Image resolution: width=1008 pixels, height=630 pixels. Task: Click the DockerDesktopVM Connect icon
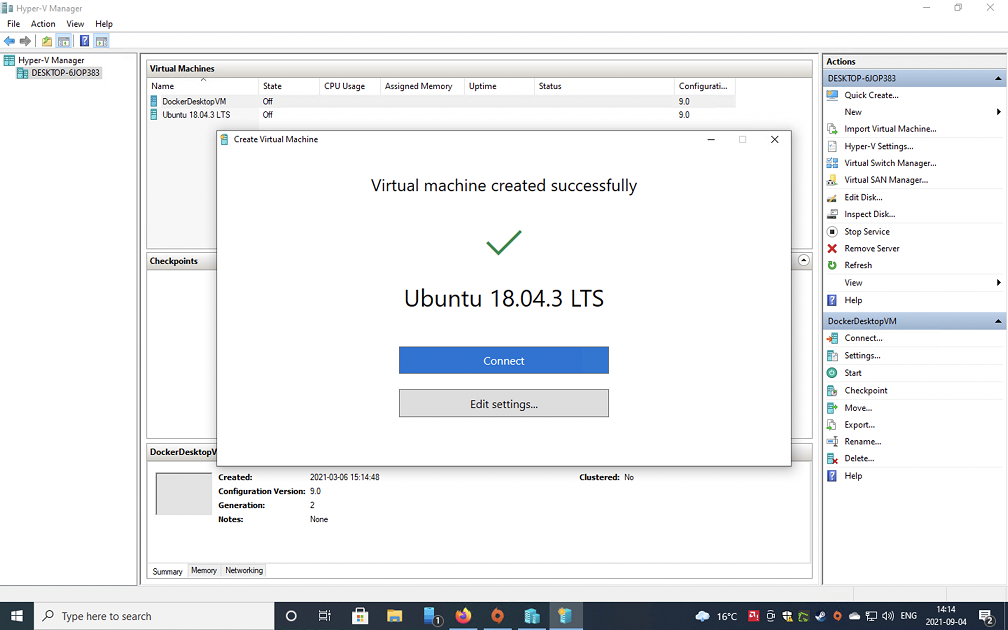click(x=832, y=338)
